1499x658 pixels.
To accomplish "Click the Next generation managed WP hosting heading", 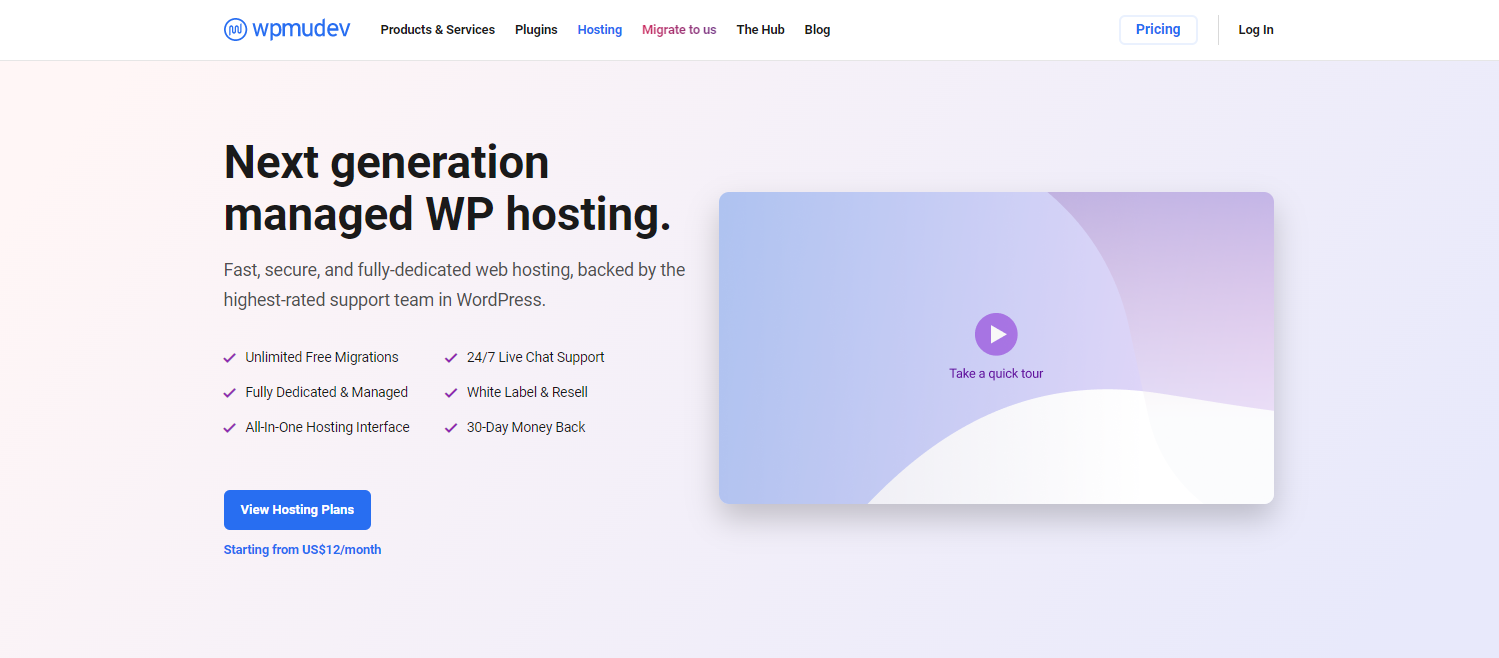I will click(x=447, y=189).
